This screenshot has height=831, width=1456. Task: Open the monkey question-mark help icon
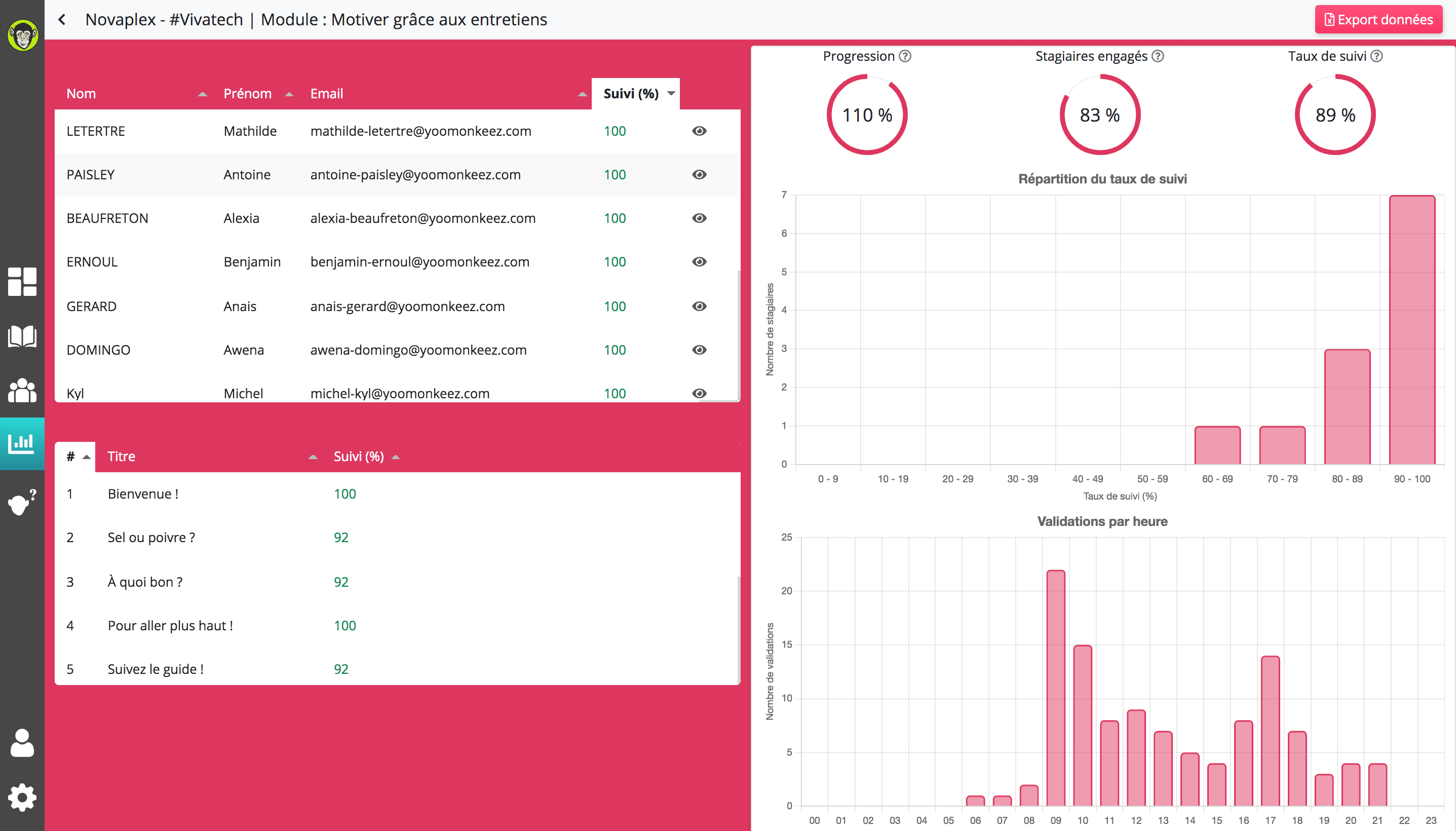(x=22, y=502)
